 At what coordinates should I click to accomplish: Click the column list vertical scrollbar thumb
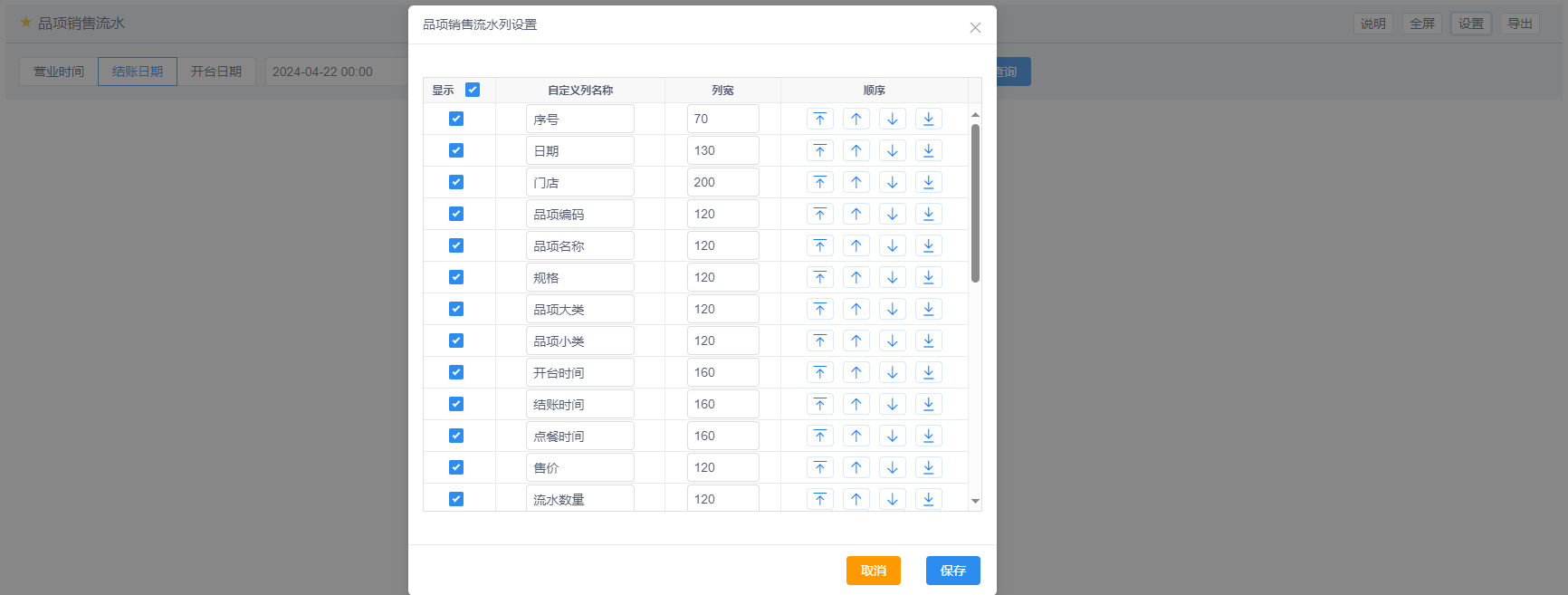(x=975, y=204)
